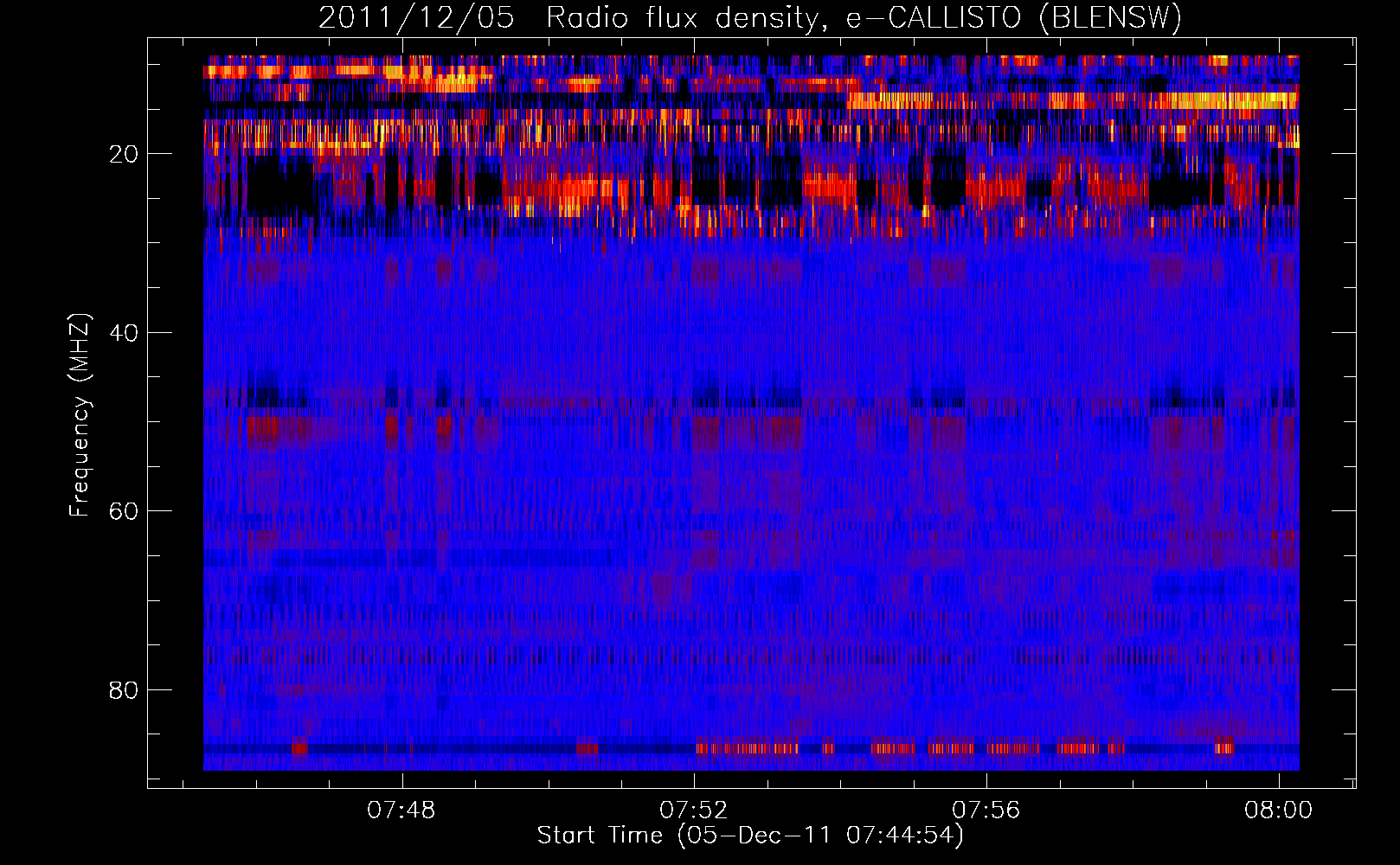
Task: Click the 07:52 time tick label
Action: (694, 811)
